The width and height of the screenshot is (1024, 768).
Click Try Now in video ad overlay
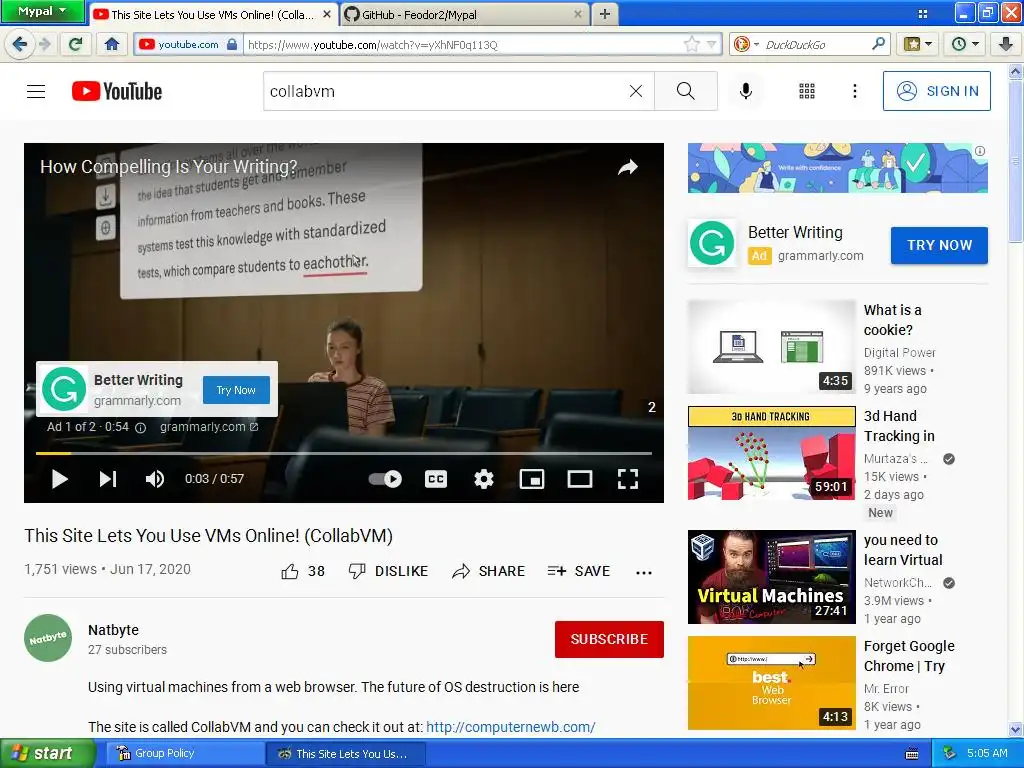(236, 390)
